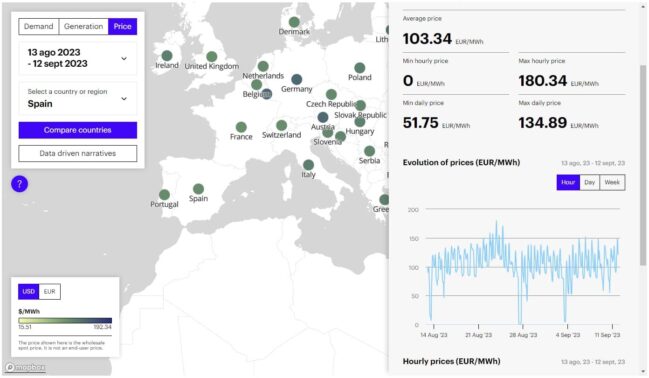Screen dimensions: 649x378
Task: Click the Hungary map marker
Action: [x=360, y=122]
